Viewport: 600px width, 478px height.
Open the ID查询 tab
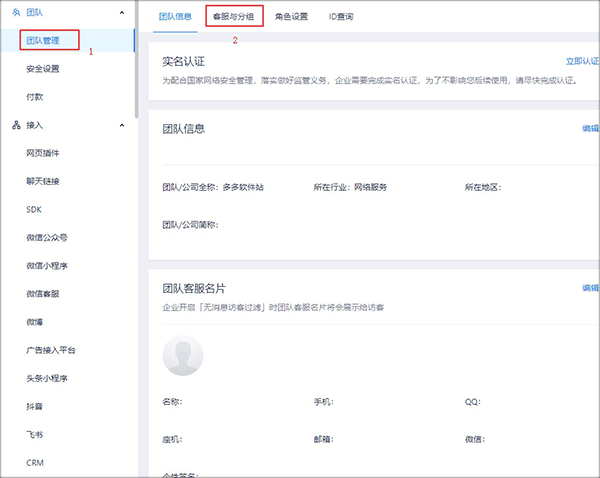coord(340,17)
